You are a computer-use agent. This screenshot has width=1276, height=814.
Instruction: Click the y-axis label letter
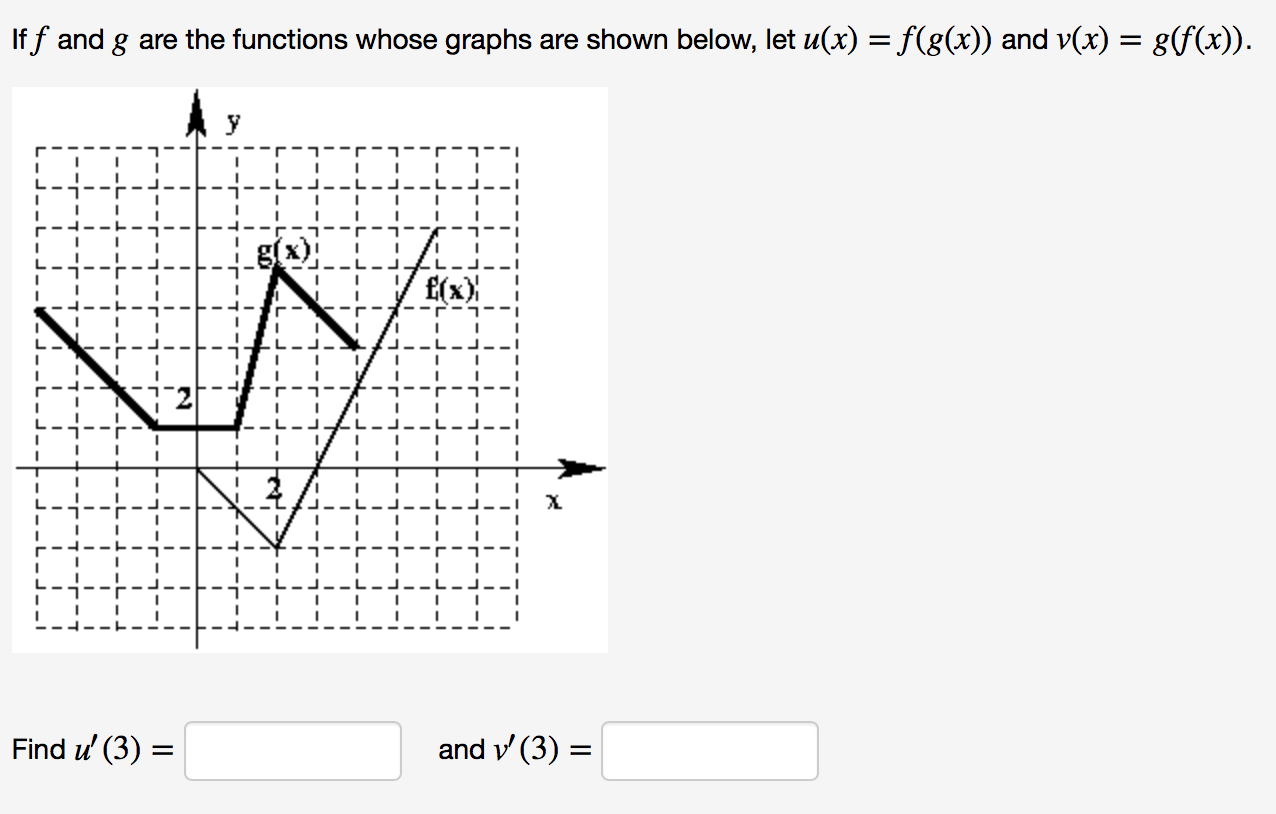click(233, 123)
